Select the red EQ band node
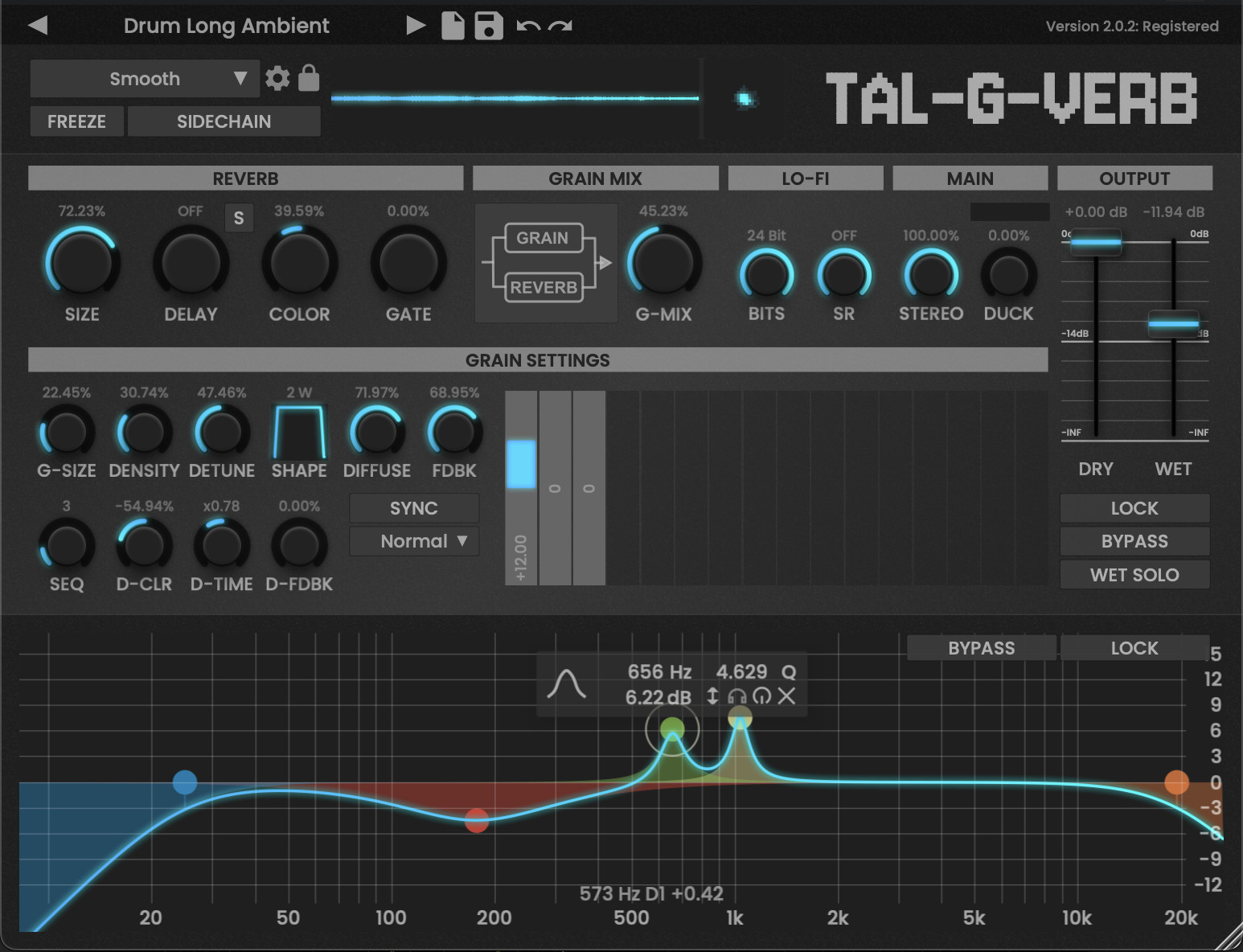The height and width of the screenshot is (952, 1243). click(477, 821)
